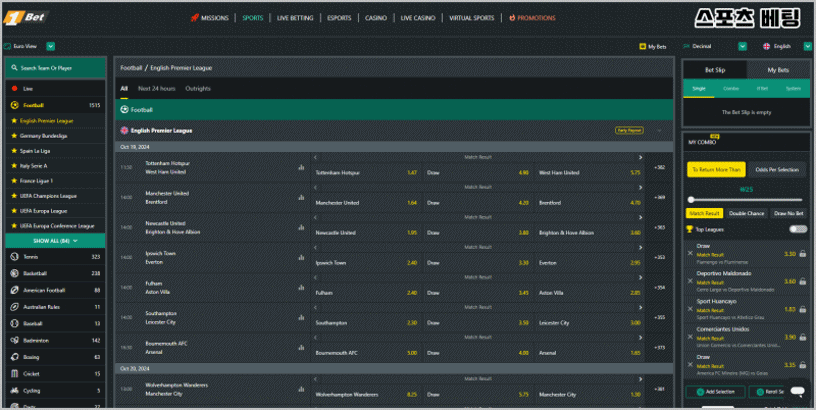Open statistics icon for Bournemouth vs Arsenal
Image resolution: width=816 pixels, height=410 pixels.
coord(301,348)
